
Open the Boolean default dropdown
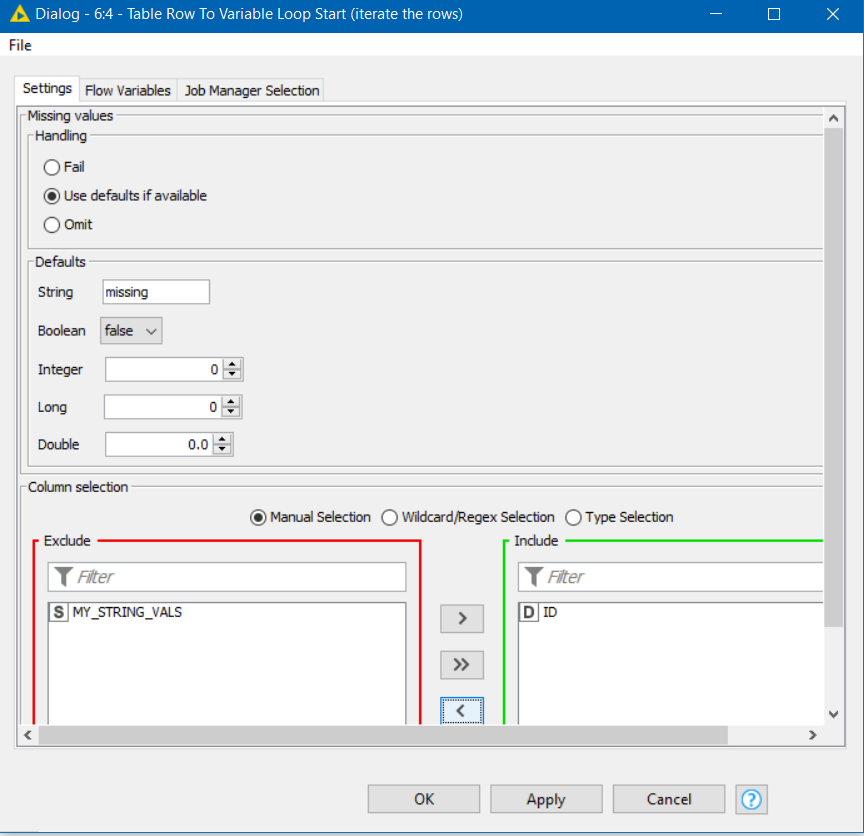[131, 331]
